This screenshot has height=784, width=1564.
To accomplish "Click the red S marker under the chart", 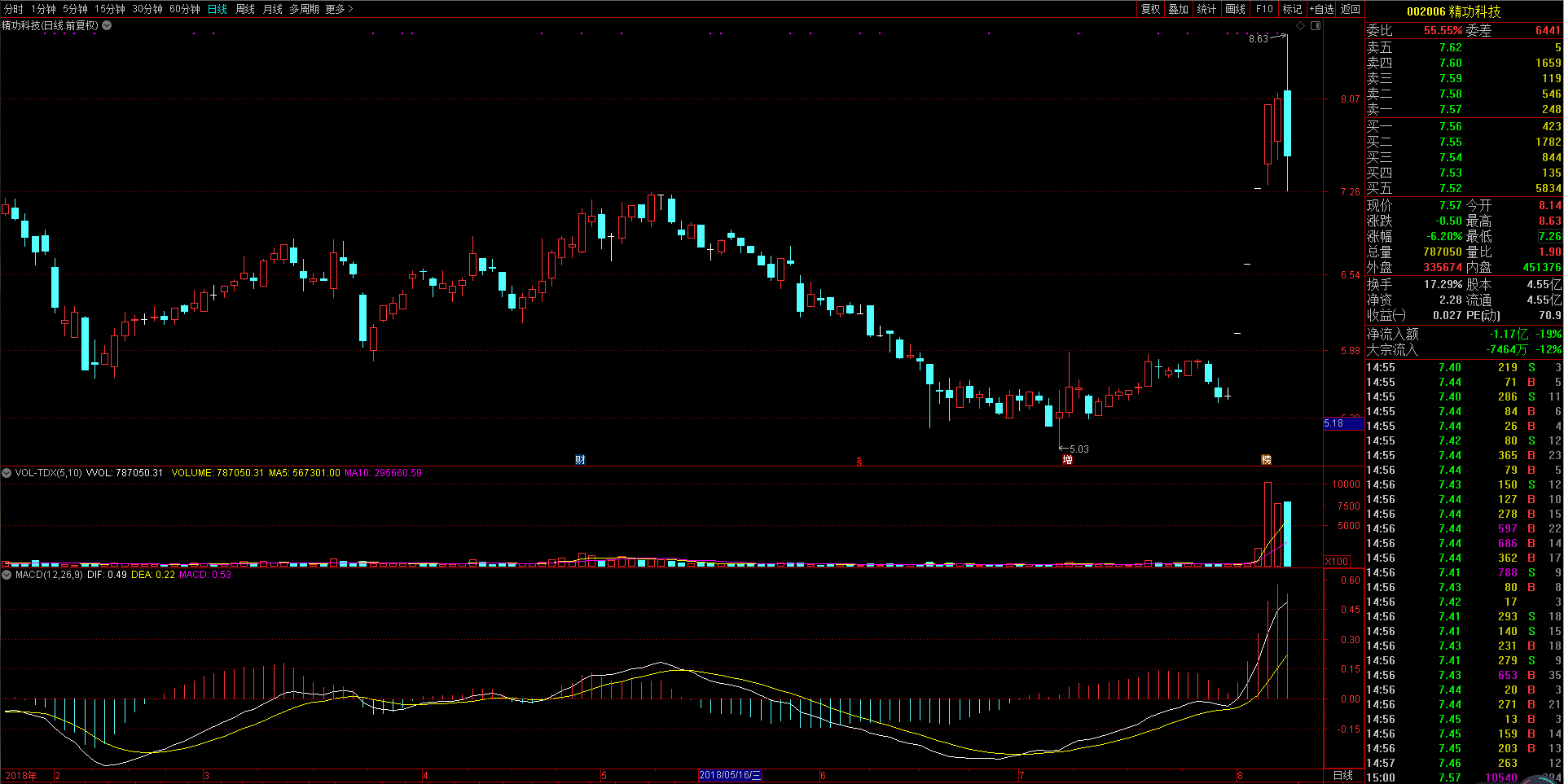I will coord(859,462).
